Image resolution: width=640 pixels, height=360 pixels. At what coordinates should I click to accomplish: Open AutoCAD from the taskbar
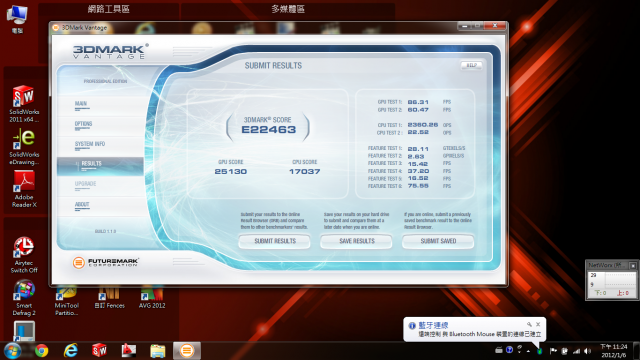pyautogui.click(x=128, y=351)
